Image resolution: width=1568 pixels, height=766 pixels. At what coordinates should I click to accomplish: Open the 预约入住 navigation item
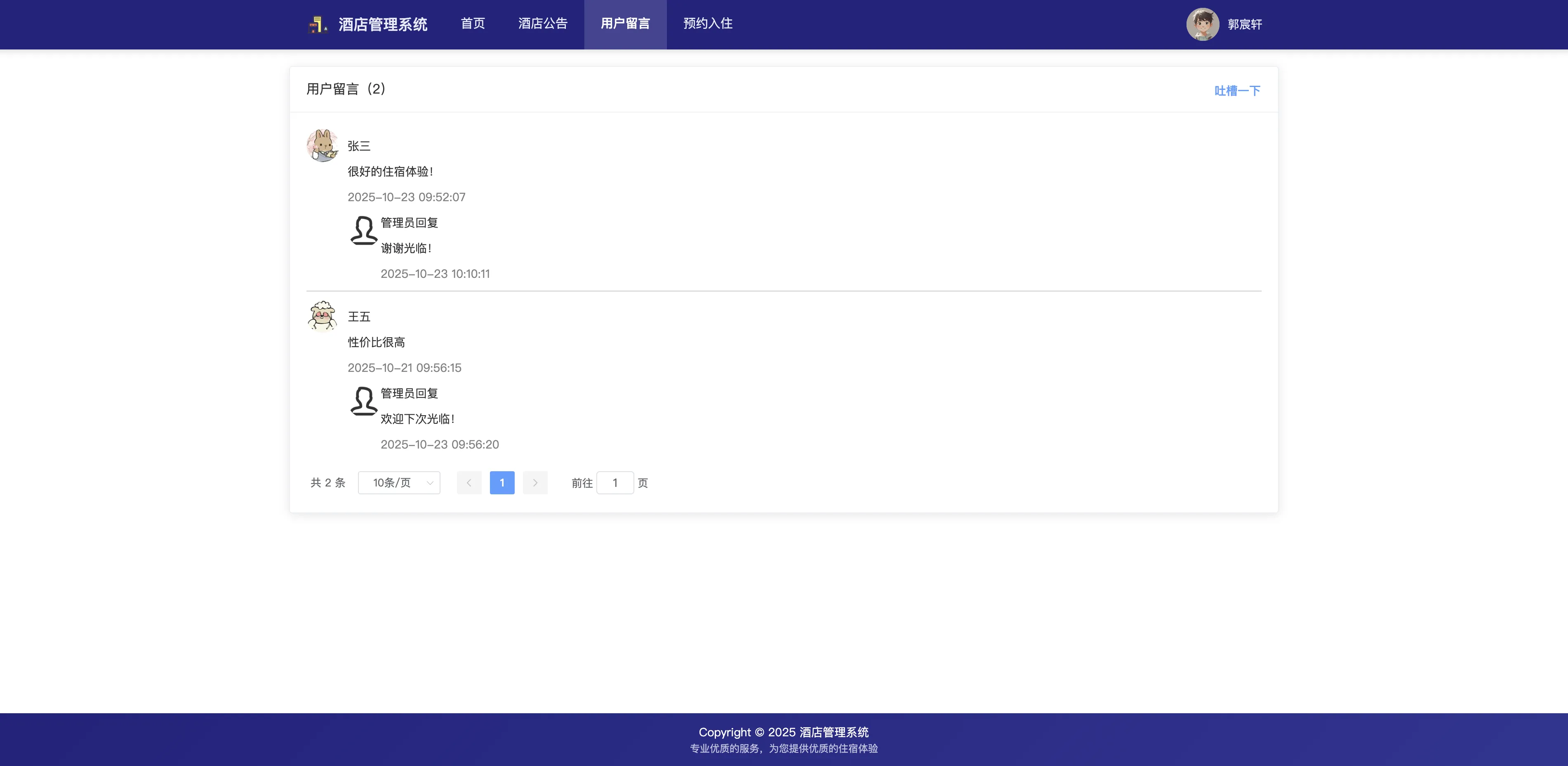point(707,24)
